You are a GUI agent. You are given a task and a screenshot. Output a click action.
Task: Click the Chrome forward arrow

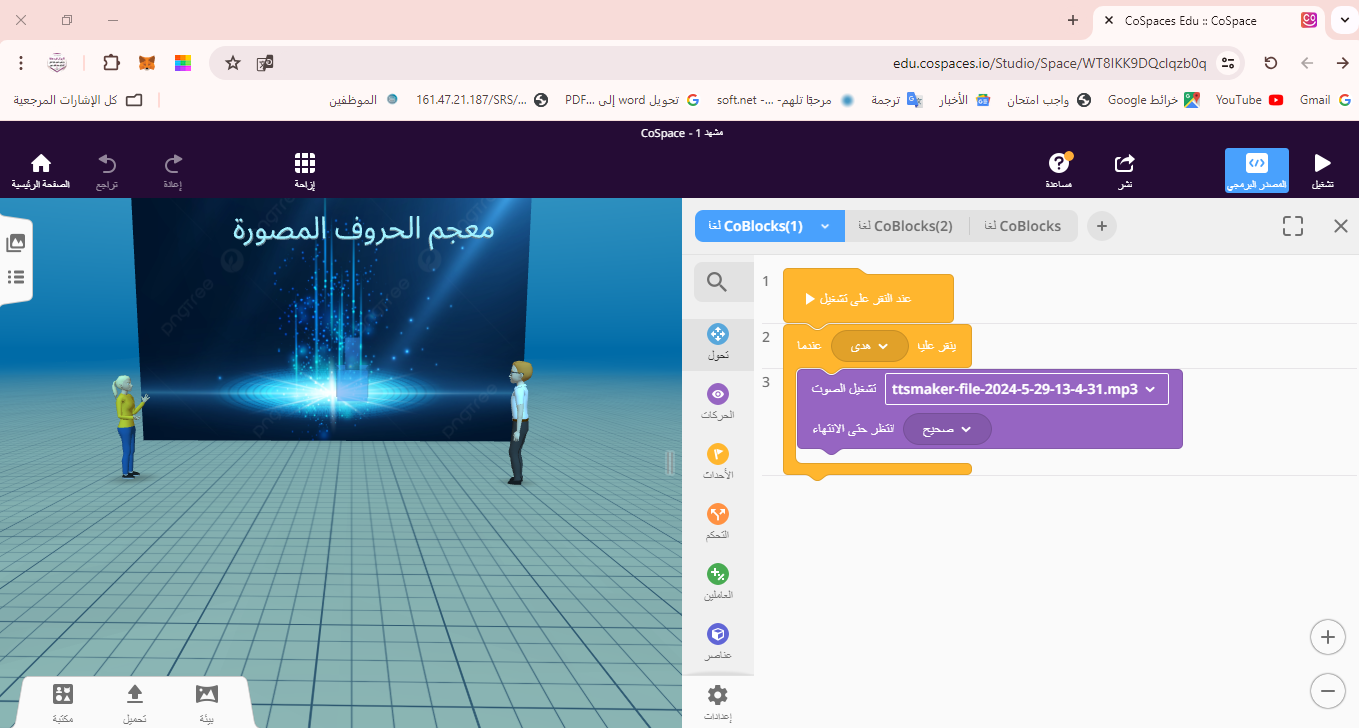[x=1342, y=63]
